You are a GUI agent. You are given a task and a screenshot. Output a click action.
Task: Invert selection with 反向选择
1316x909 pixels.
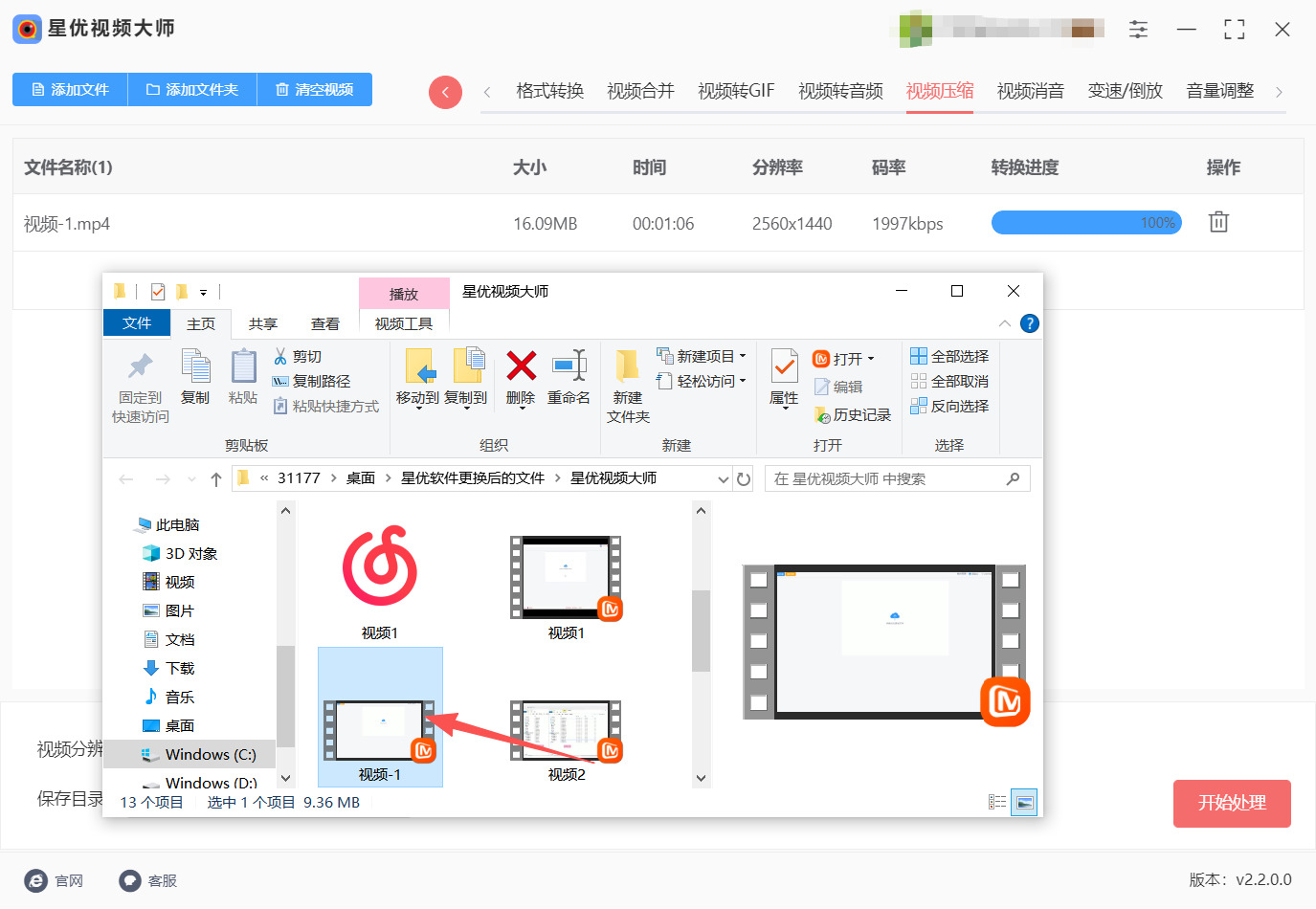[x=949, y=407]
